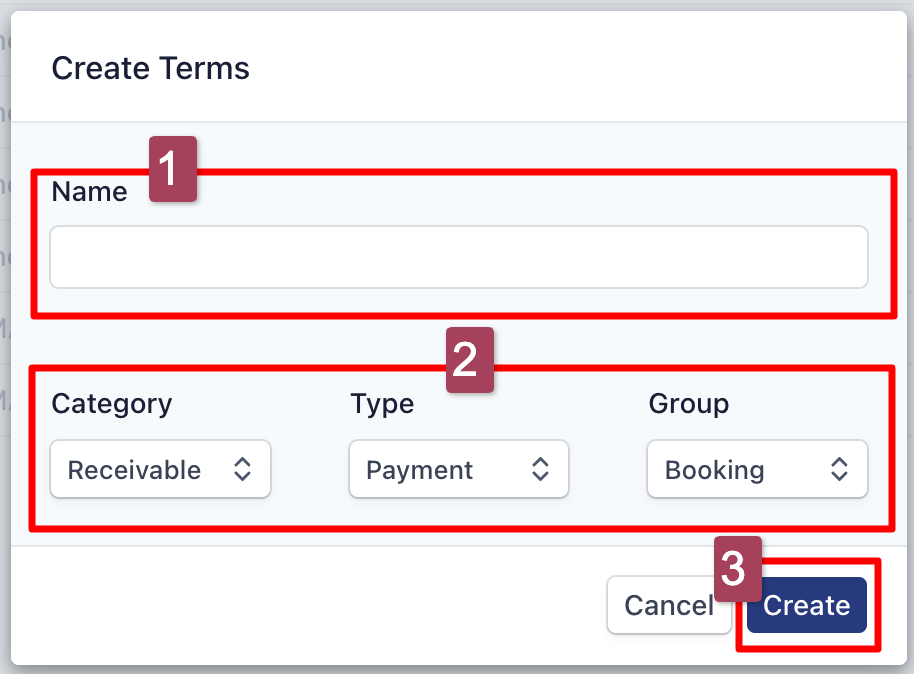Click the chevron arrows beside Booking
The width and height of the screenshot is (914, 674).
pyautogui.click(x=839, y=470)
